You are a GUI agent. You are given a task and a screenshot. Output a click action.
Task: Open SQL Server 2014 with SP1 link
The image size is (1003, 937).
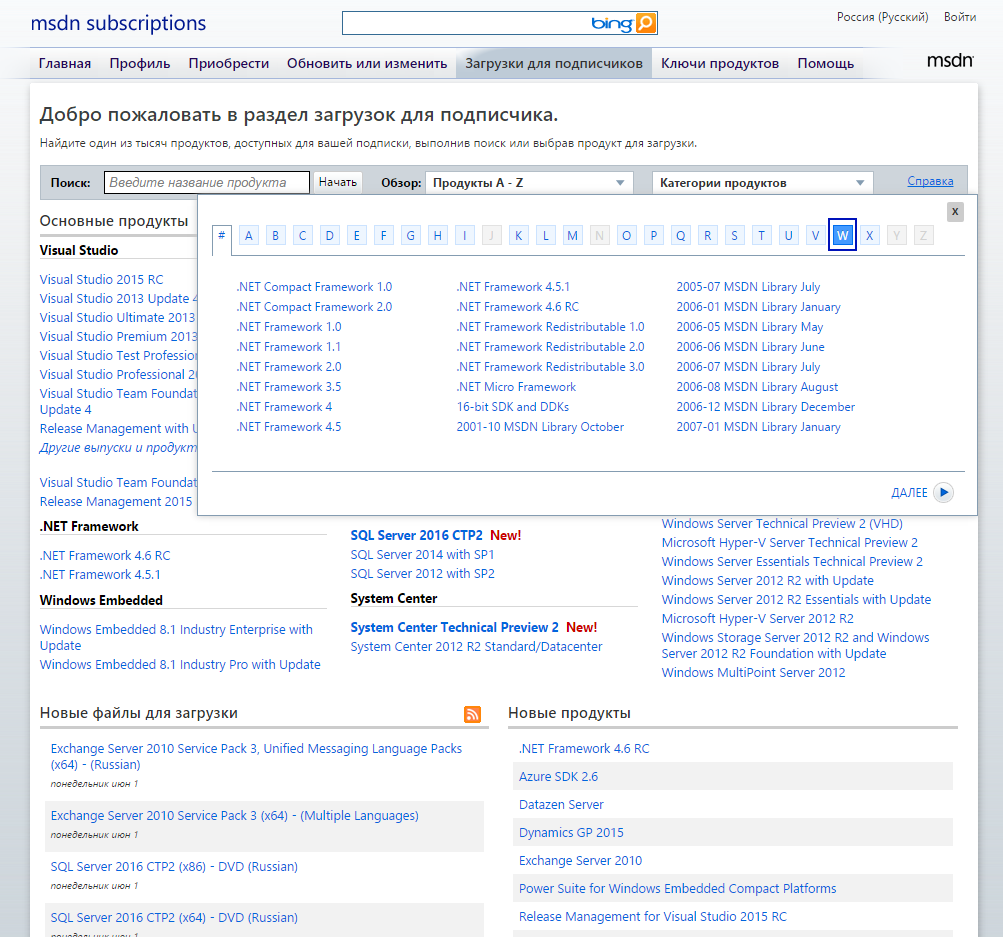[422, 555]
